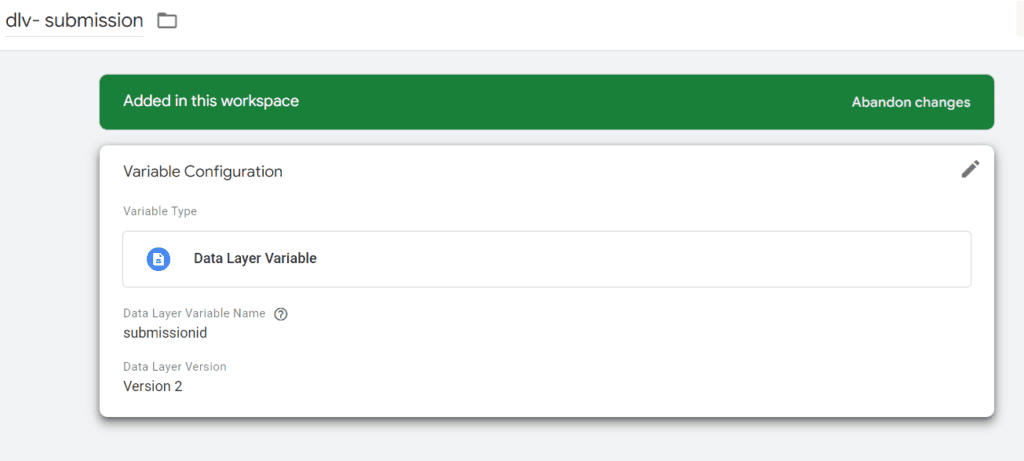The height and width of the screenshot is (461, 1024).
Task: Click empty white header bar area
Action: pyautogui.click(x=600, y=22)
